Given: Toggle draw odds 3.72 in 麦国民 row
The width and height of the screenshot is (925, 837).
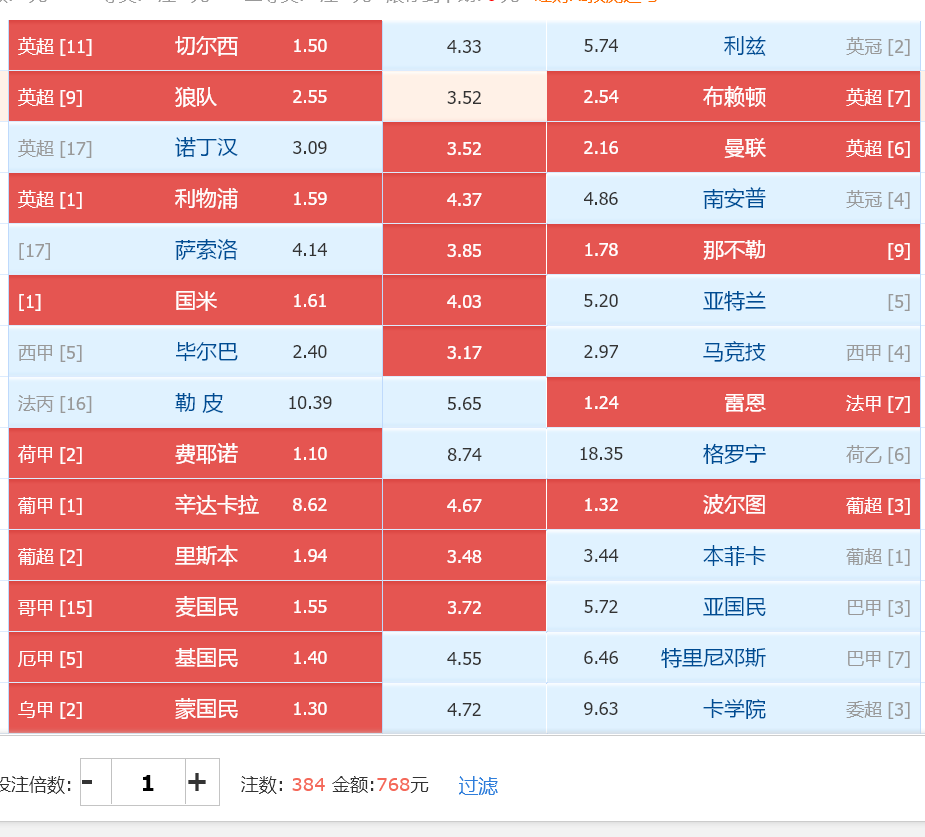Looking at the screenshot, I should pos(464,607).
